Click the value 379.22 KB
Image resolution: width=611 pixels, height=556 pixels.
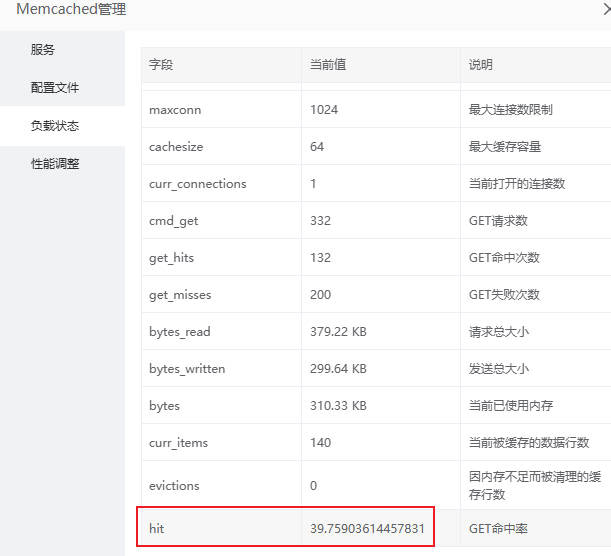338,332
